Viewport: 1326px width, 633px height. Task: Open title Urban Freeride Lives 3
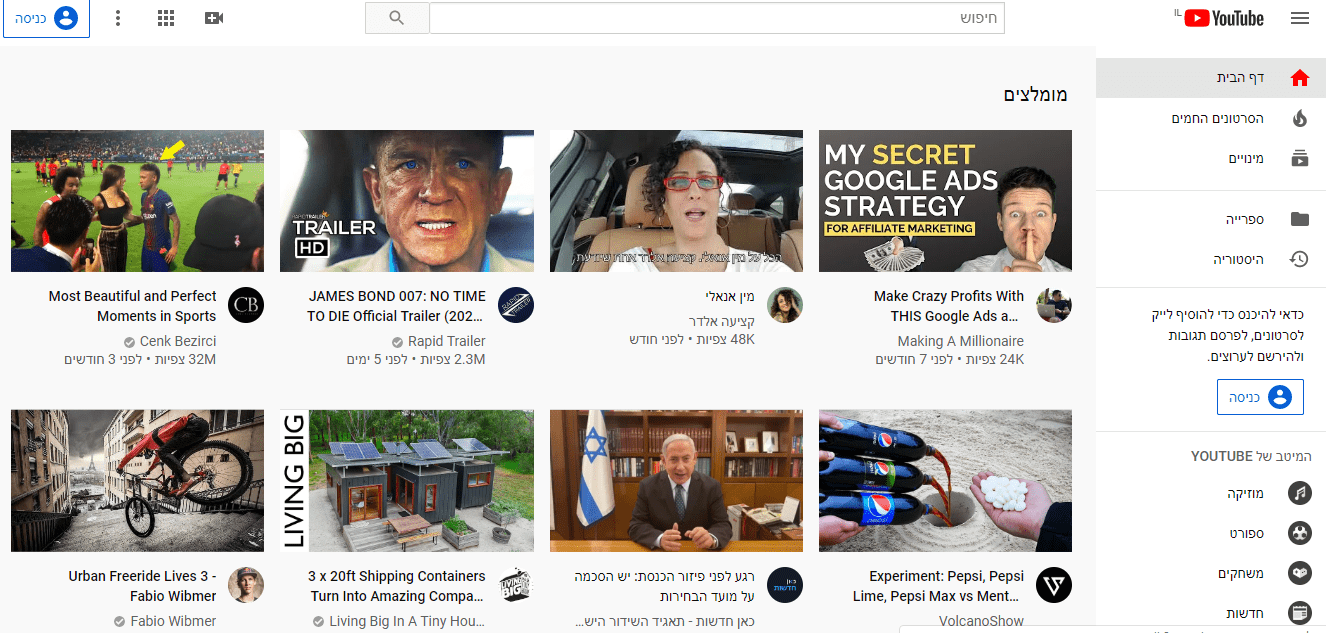(142, 586)
